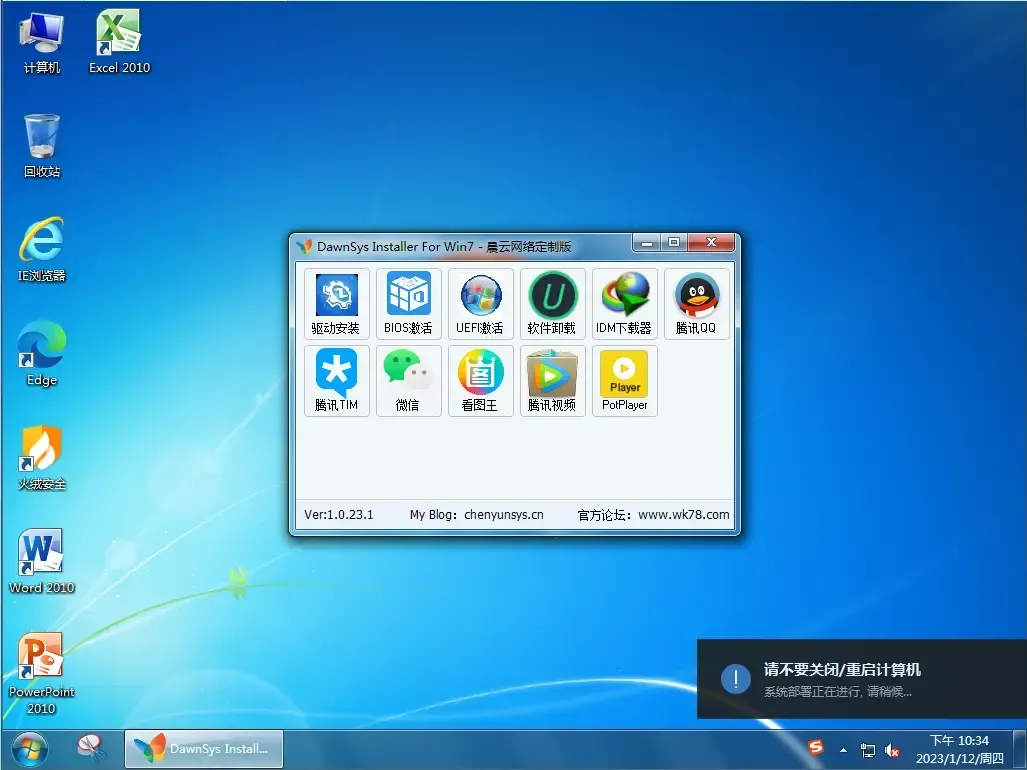Select the 腾讯TIM icon
This screenshot has height=770, width=1027.
[x=336, y=381]
